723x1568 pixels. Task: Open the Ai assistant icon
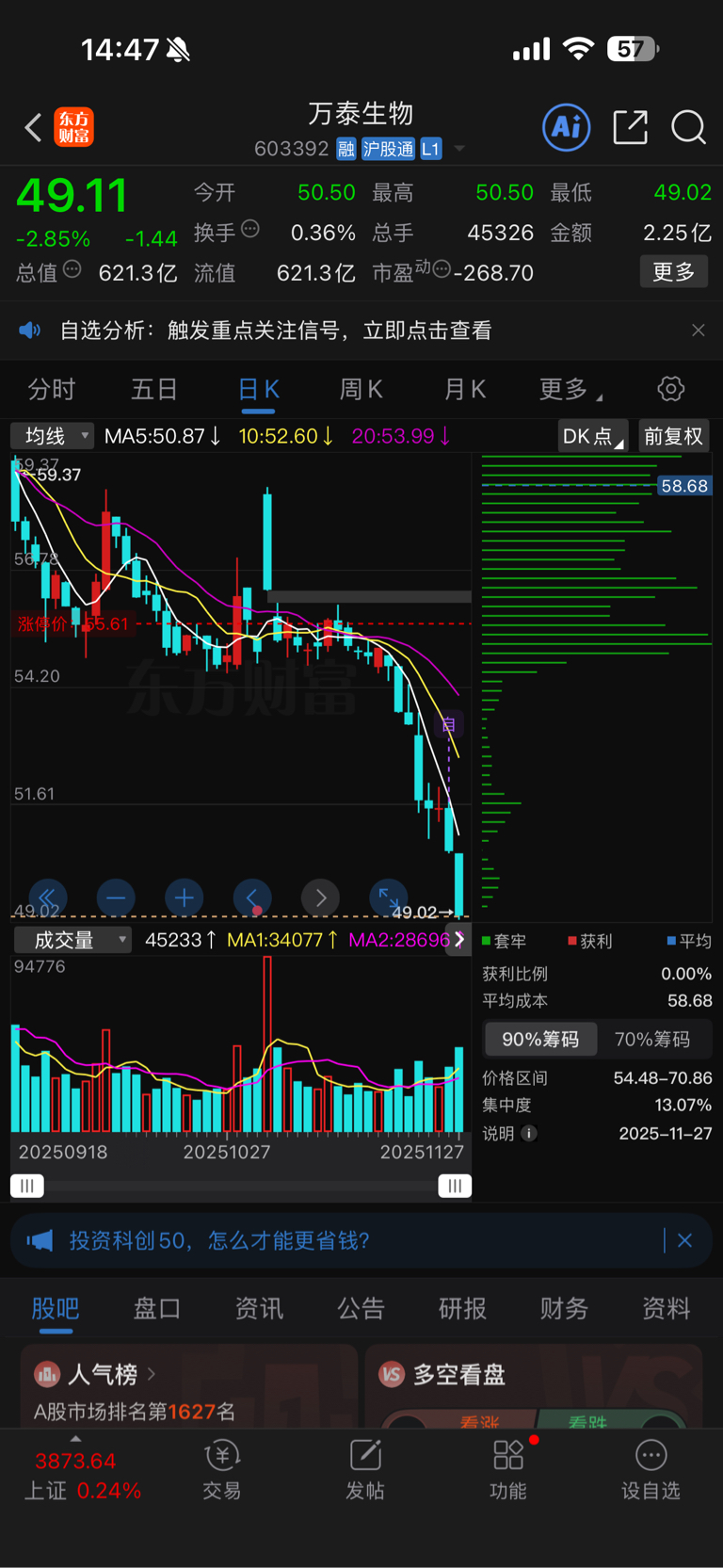[x=567, y=127]
